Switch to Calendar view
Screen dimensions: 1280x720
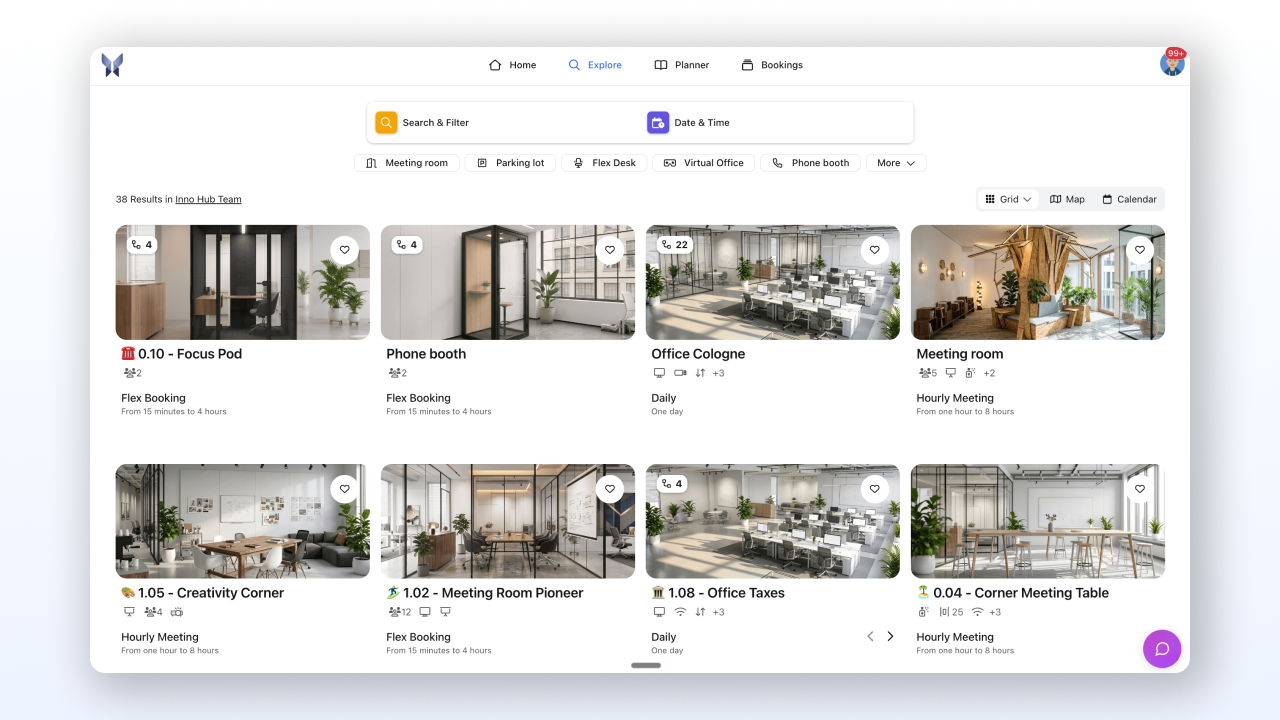1129,199
